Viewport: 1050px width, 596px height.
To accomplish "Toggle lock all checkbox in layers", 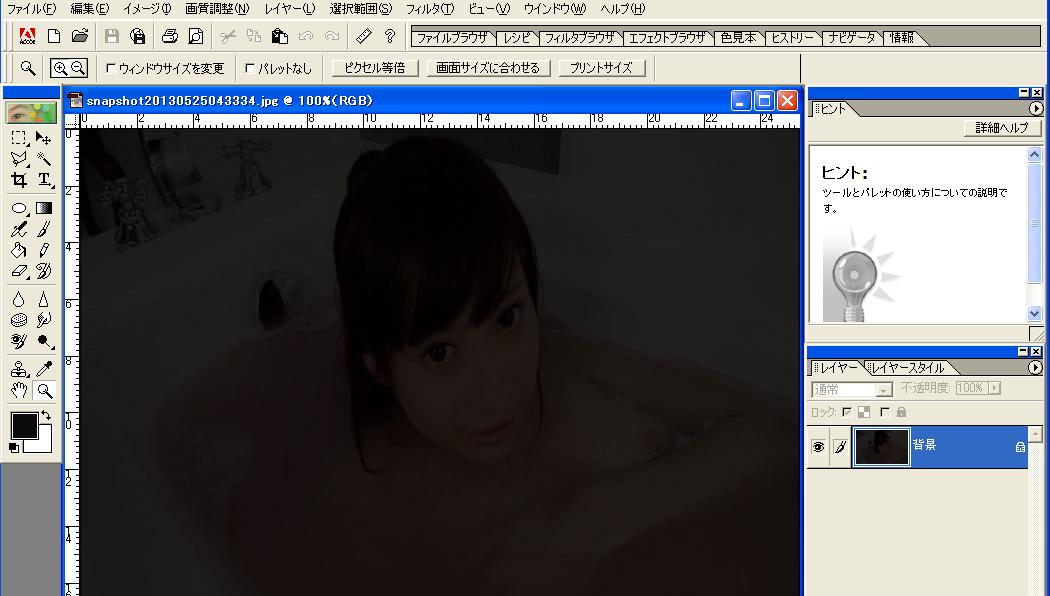I will click(885, 412).
